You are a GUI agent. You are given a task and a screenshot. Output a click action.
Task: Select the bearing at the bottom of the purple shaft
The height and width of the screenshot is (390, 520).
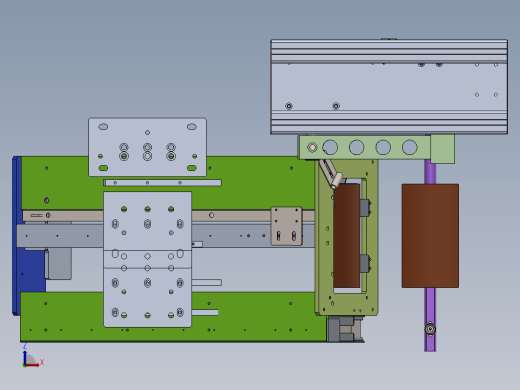[x=430, y=329]
